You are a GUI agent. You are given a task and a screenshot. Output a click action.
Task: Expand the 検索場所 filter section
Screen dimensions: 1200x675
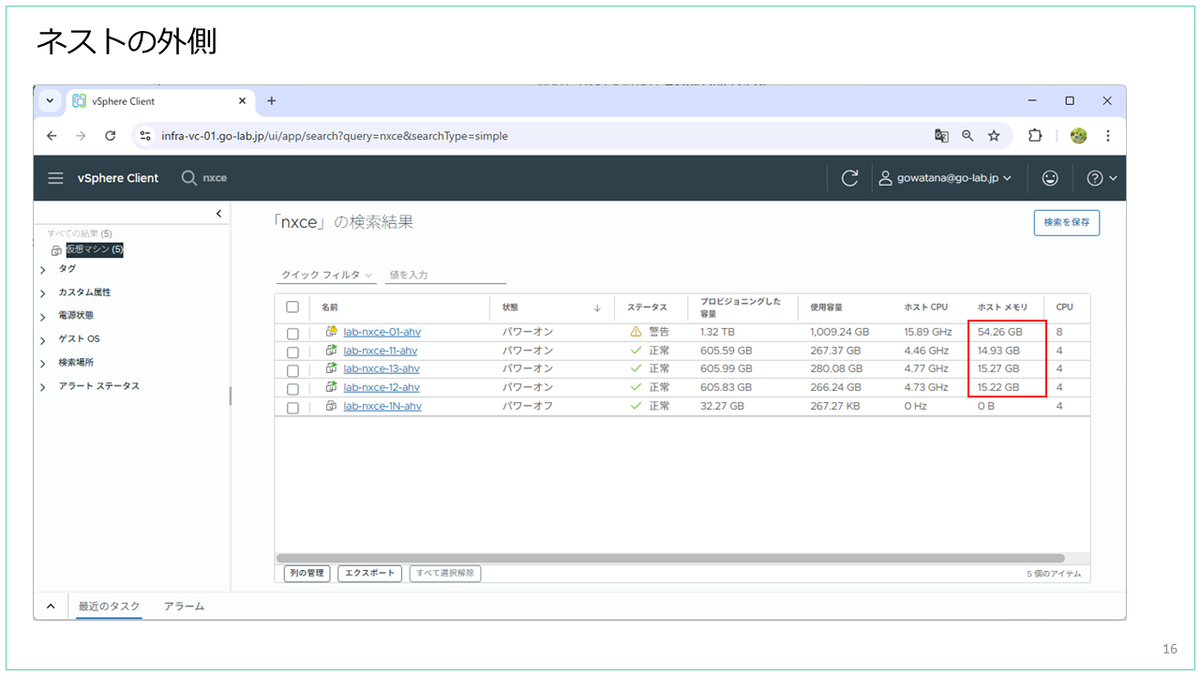tap(42, 363)
